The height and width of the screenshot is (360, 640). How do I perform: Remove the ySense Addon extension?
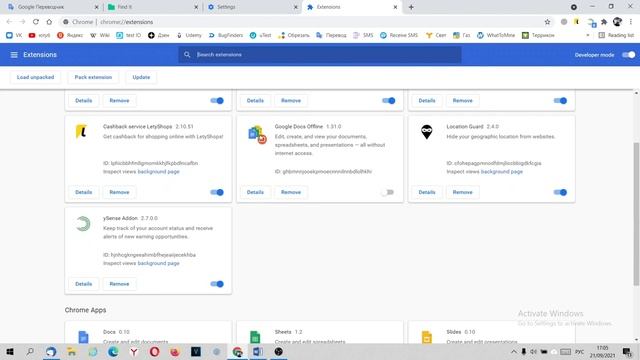(119, 284)
